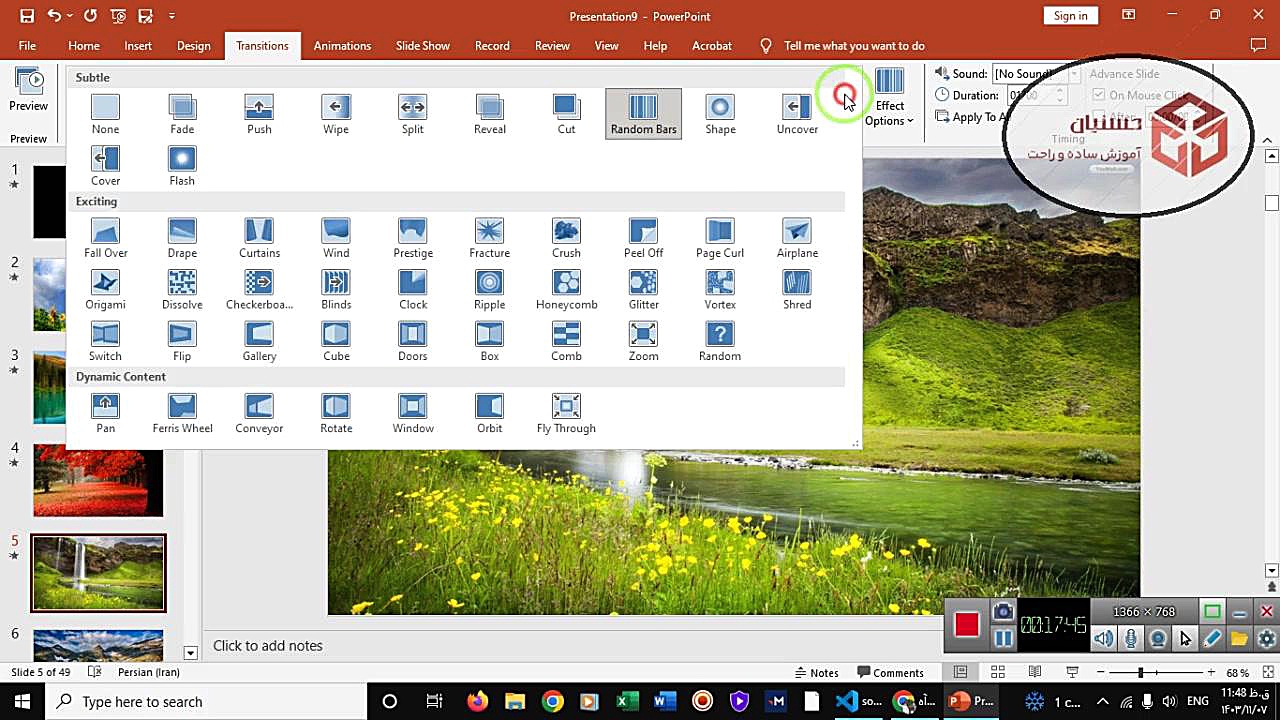Switch to Reading view
This screenshot has width=1280, height=720.
pos(1034,673)
